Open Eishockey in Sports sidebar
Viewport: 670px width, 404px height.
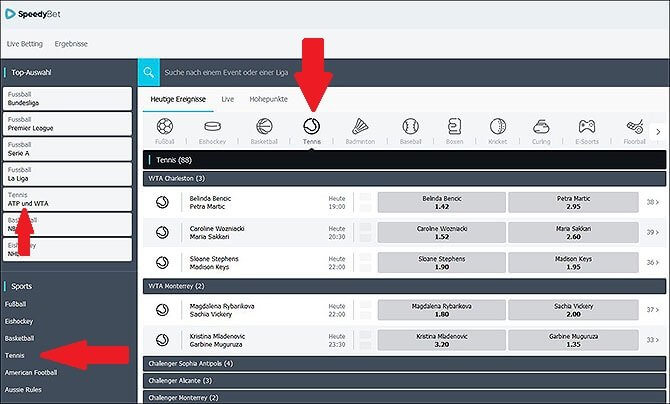tap(19, 321)
